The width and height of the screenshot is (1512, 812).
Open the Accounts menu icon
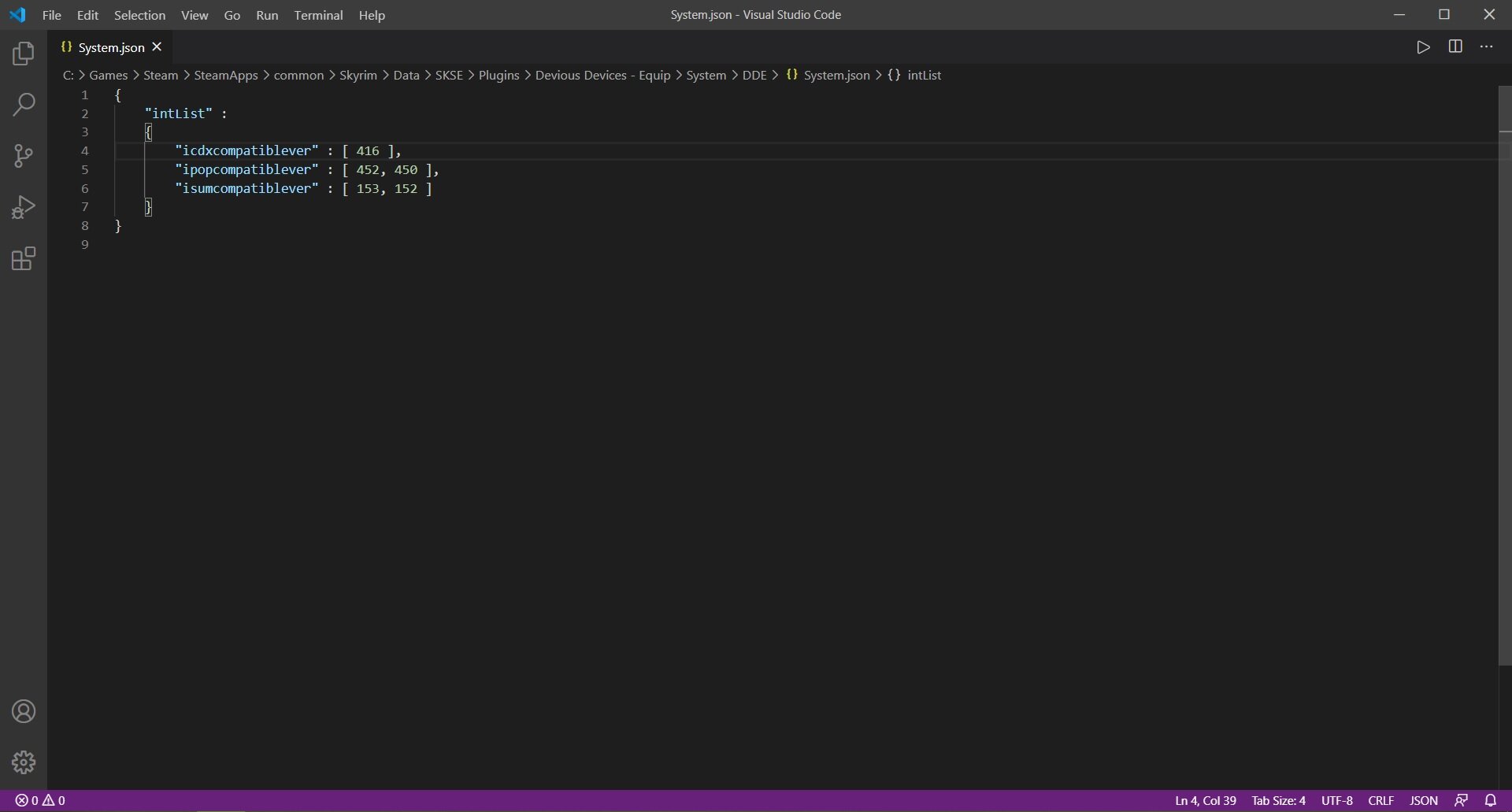[24, 711]
